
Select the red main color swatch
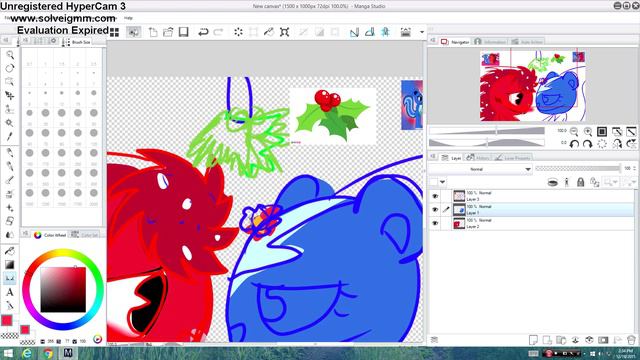(x=7, y=320)
